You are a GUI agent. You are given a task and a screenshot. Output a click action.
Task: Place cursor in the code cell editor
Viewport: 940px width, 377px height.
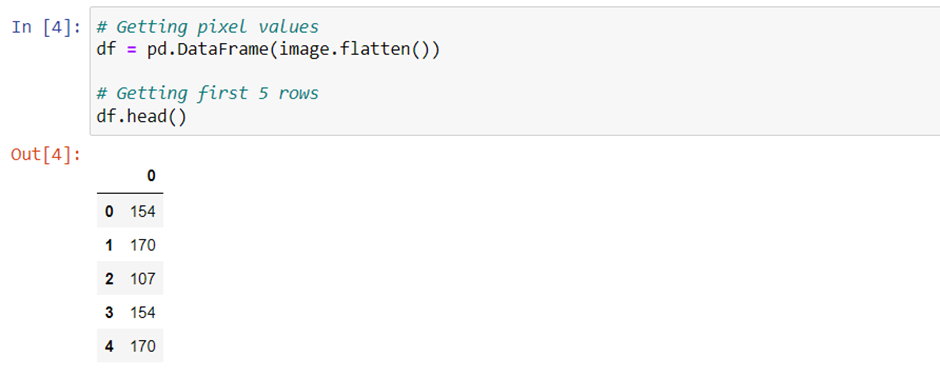[x=514, y=71]
